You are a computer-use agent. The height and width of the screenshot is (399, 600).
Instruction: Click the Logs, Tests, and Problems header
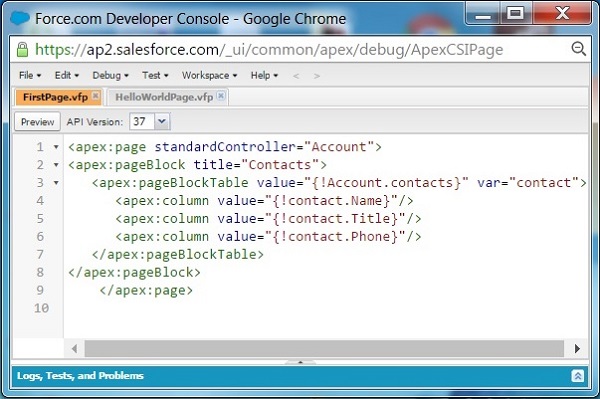tap(80, 376)
